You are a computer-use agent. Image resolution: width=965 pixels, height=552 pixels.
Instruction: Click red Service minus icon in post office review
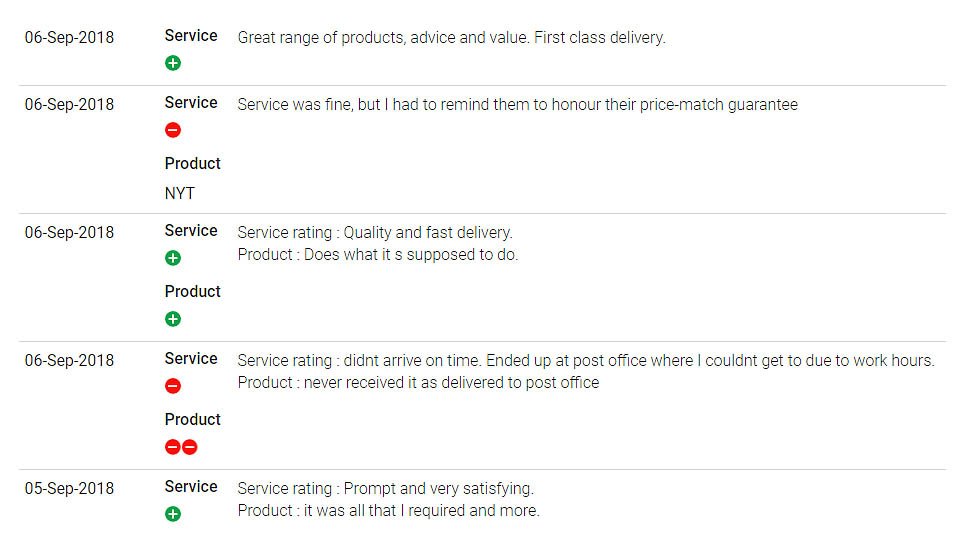click(173, 386)
